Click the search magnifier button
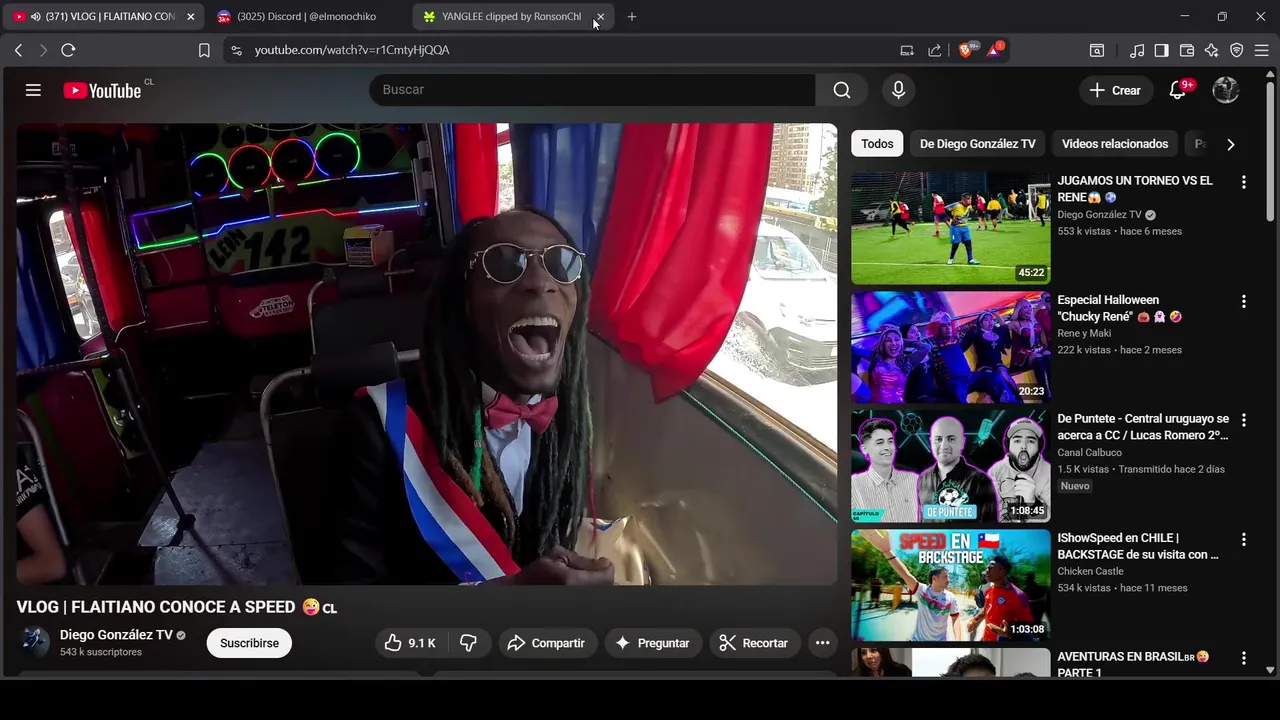The height and width of the screenshot is (720, 1280). pos(842,90)
